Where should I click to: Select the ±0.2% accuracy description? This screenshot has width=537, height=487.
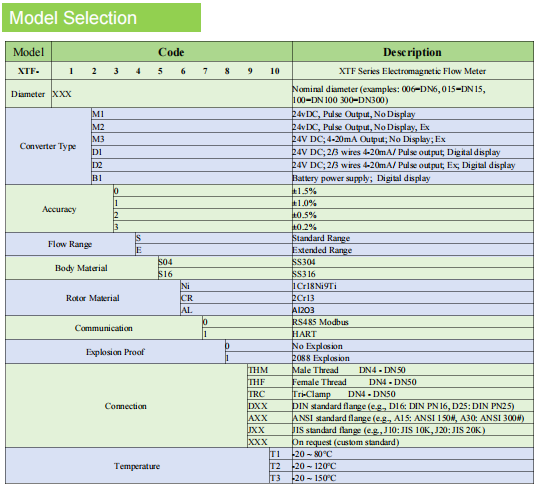click(x=304, y=227)
